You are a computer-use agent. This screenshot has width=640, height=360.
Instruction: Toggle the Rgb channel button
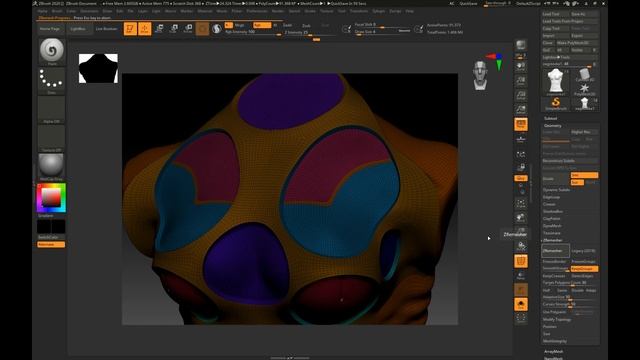pyautogui.click(x=262, y=25)
